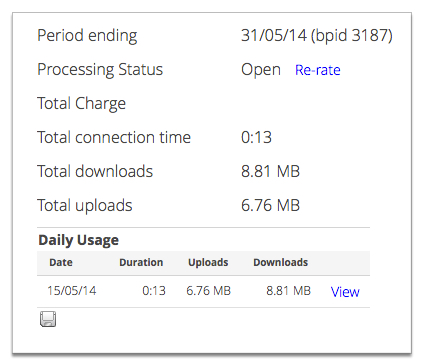
Task: Click the 0:13 duration cell in table
Action: (x=154, y=291)
